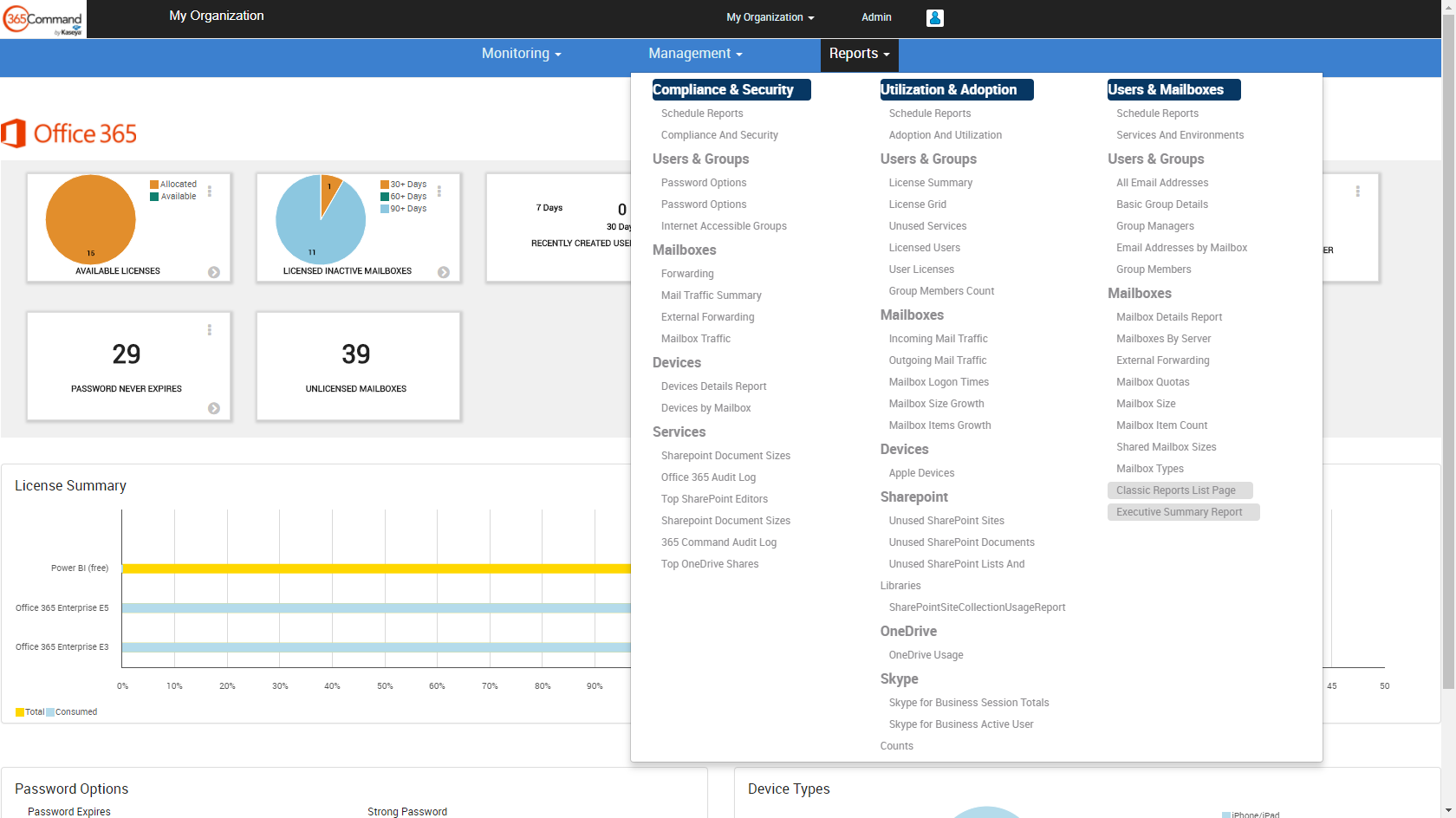Open the Group Members Count report
Screen dimensions: 1456x818
pyautogui.click(x=941, y=291)
